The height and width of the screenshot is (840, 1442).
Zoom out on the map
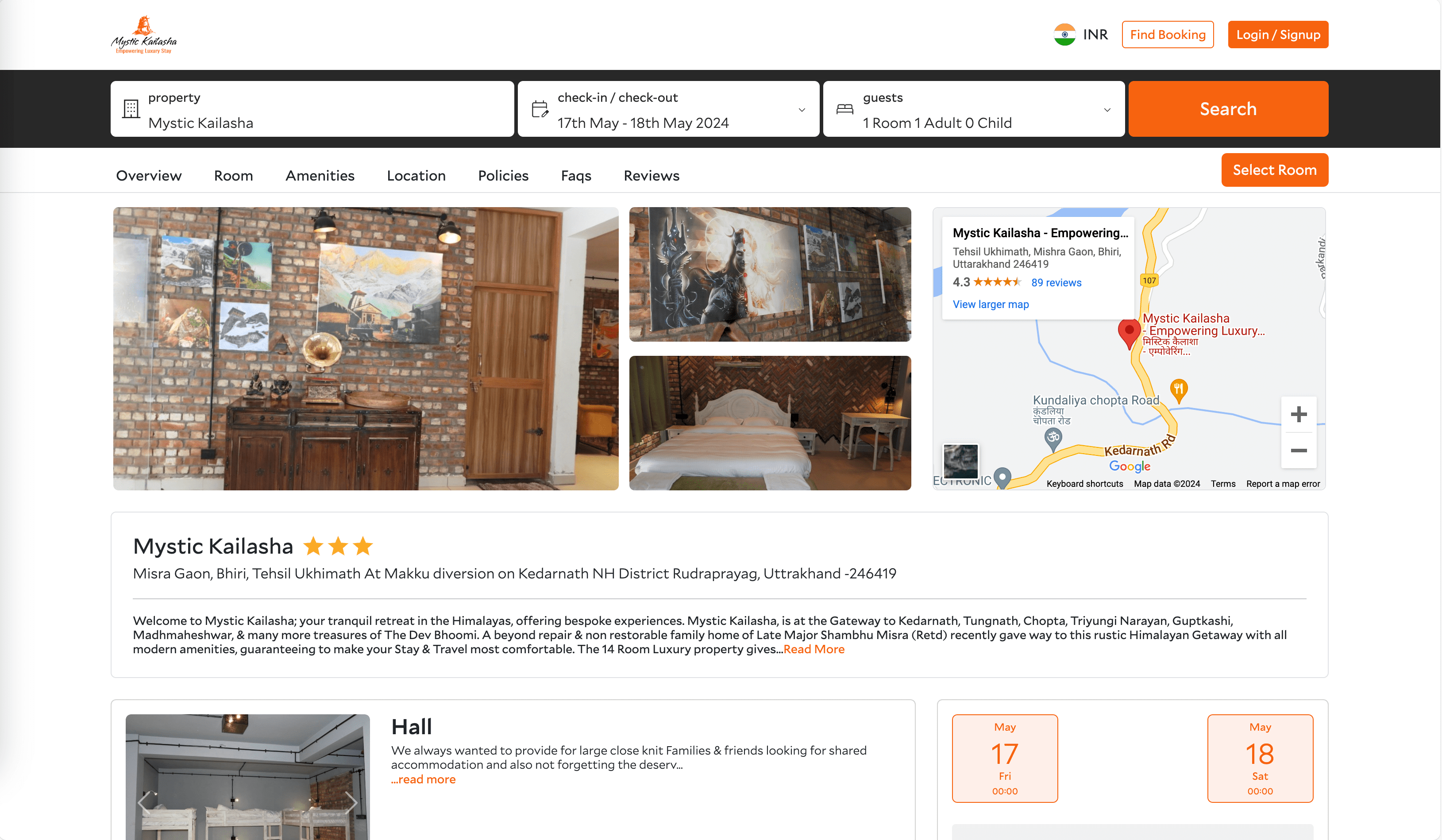tap(1298, 451)
